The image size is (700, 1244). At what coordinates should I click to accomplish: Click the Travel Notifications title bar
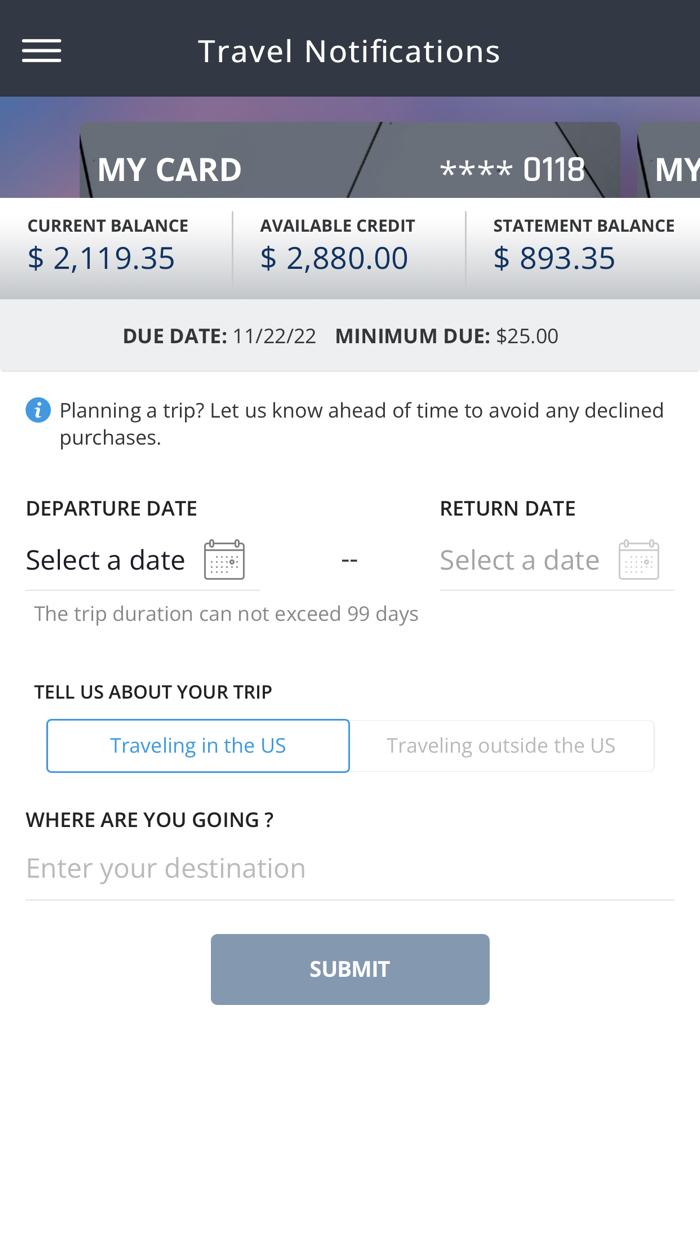point(349,50)
